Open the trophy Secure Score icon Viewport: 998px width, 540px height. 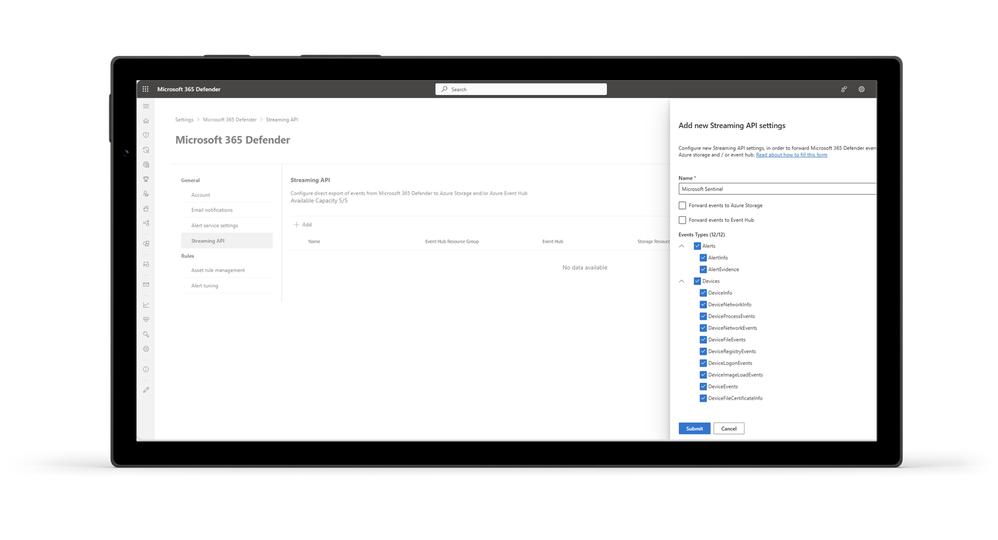click(x=146, y=180)
